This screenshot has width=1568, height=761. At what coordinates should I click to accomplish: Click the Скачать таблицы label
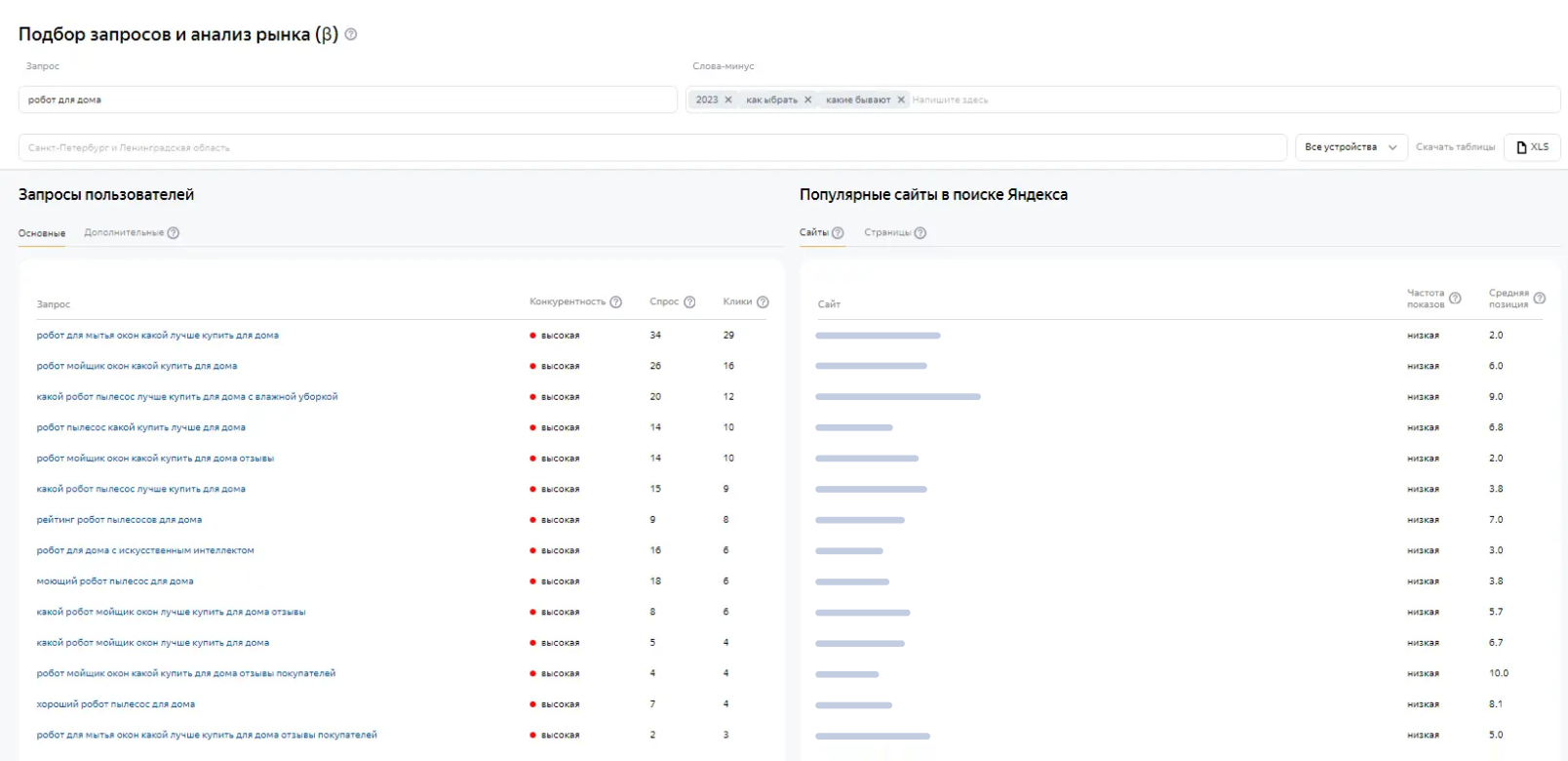(x=1455, y=147)
